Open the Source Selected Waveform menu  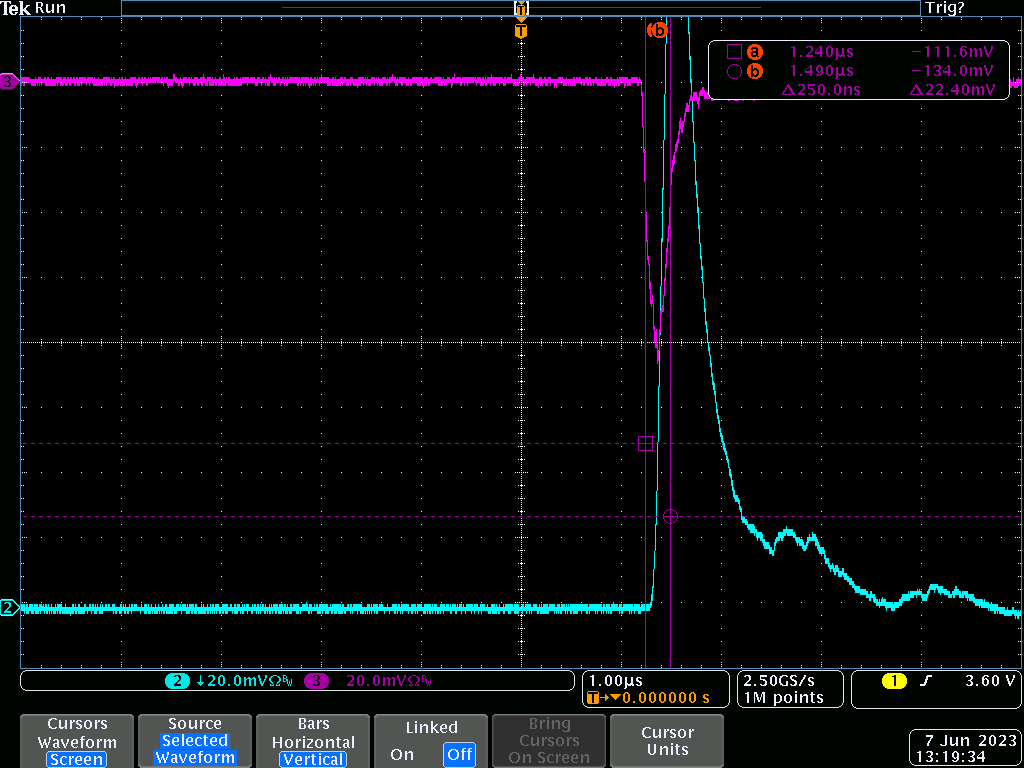(195, 740)
